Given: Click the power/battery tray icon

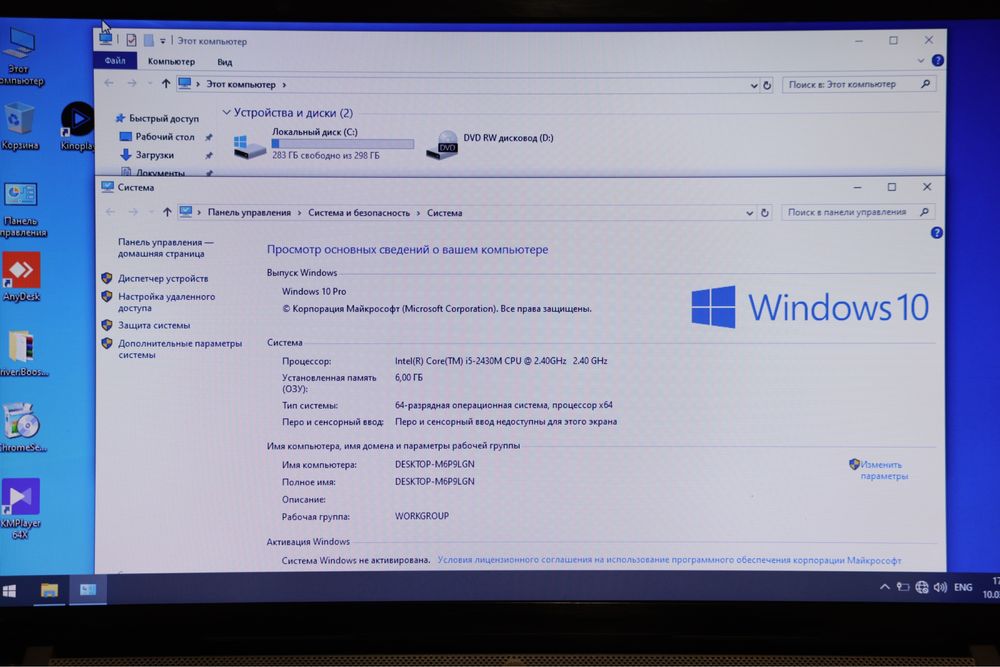Looking at the screenshot, I should click(902, 587).
